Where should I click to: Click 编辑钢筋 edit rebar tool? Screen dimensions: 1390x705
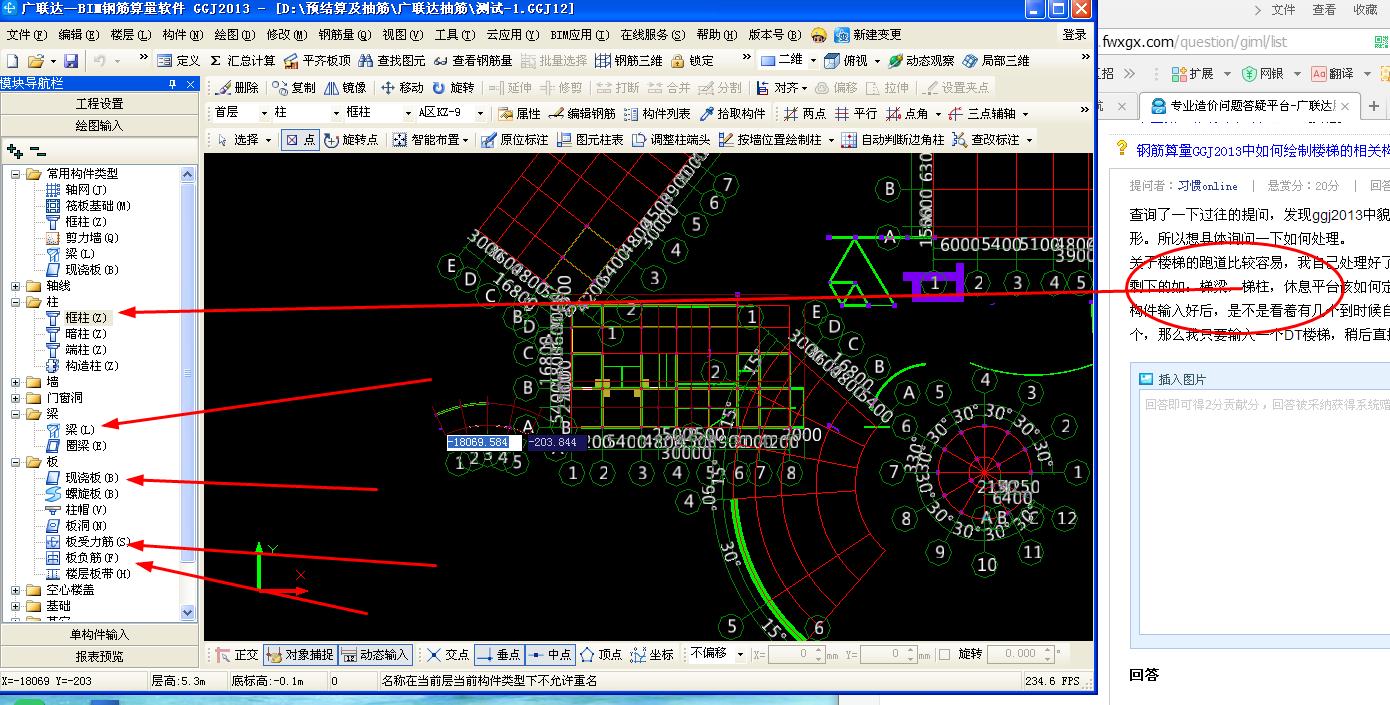(x=582, y=114)
